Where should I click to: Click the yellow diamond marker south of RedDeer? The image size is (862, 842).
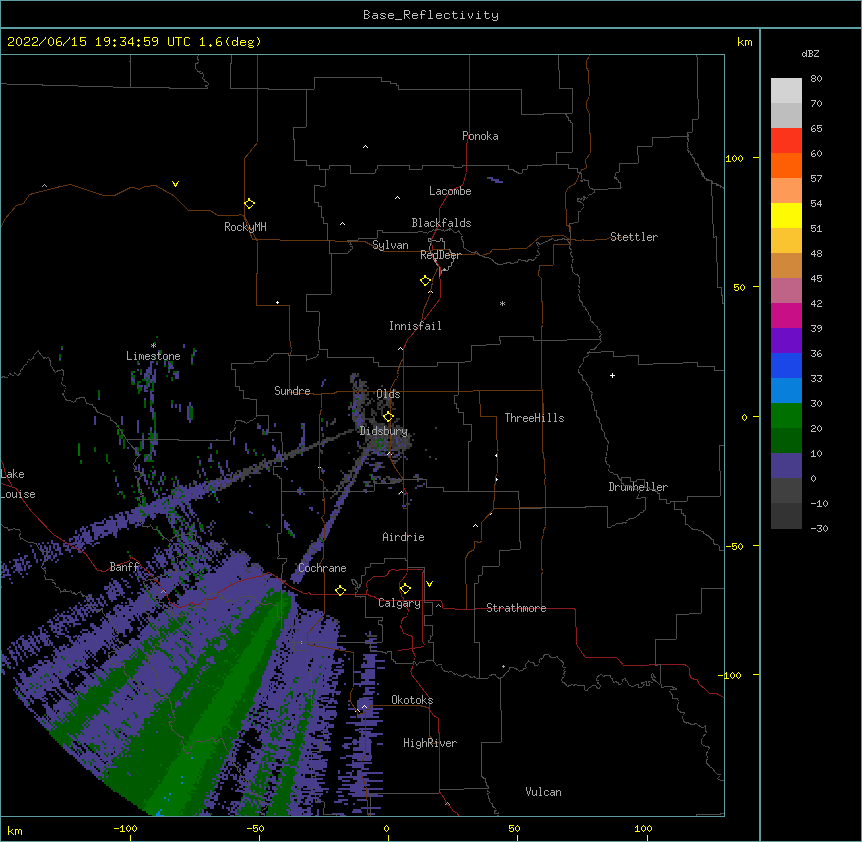pos(426,281)
